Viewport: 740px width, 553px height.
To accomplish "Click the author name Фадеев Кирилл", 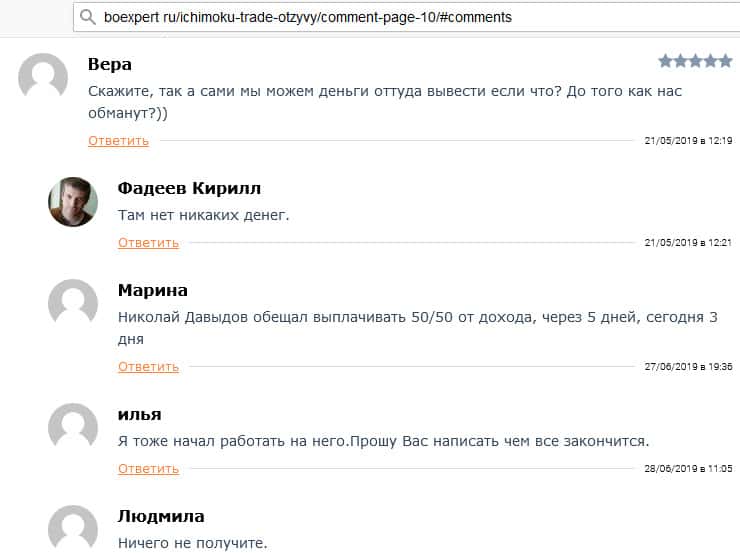I will click(190, 188).
